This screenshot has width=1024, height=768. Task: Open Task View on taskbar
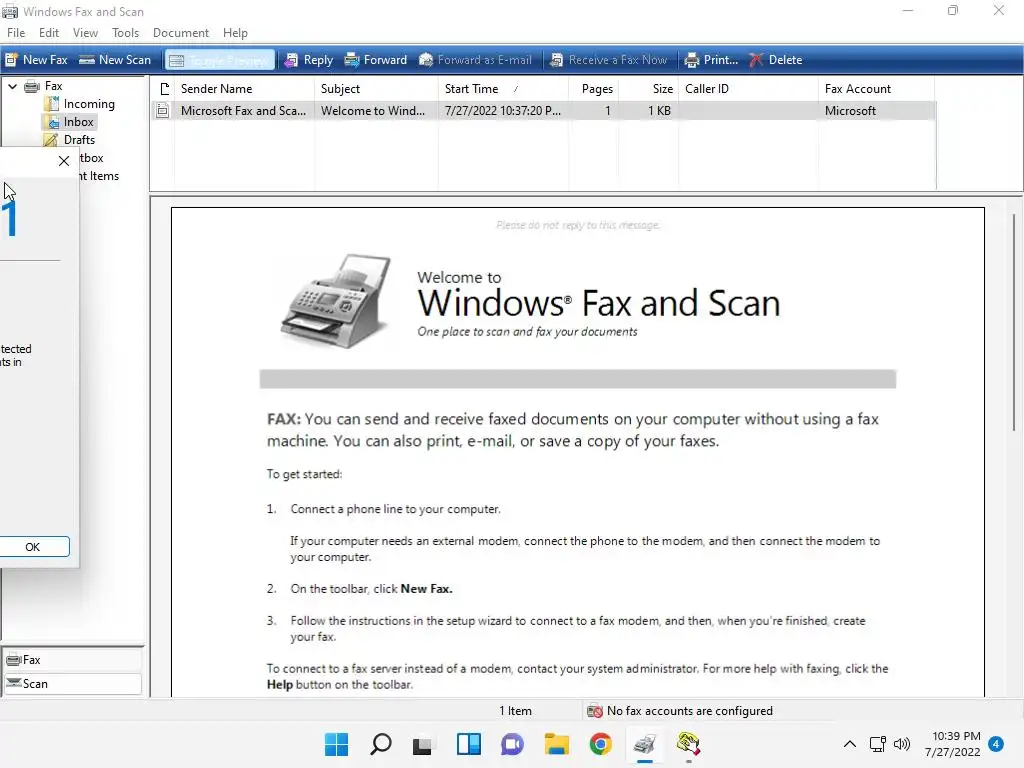[x=423, y=744]
